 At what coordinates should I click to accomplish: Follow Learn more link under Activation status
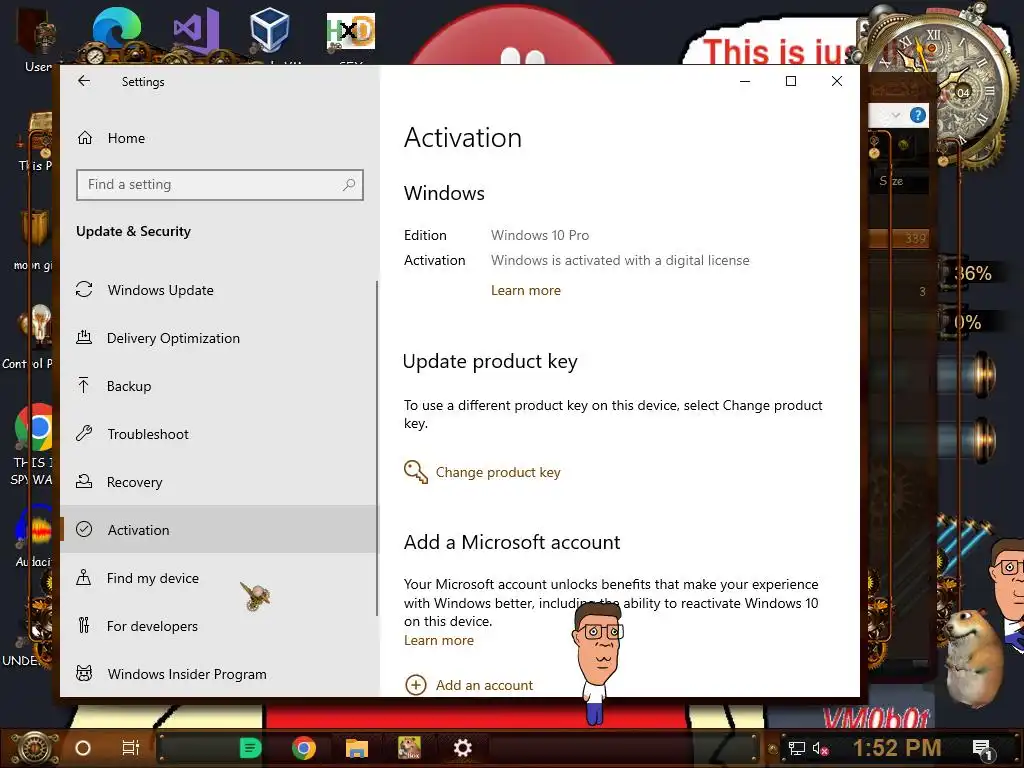[x=526, y=291]
